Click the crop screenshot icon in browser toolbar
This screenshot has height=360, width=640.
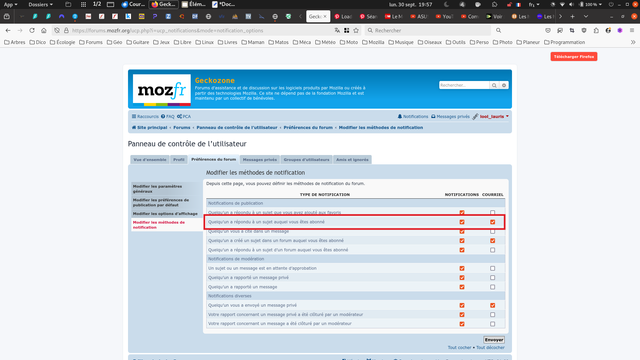pos(572,31)
